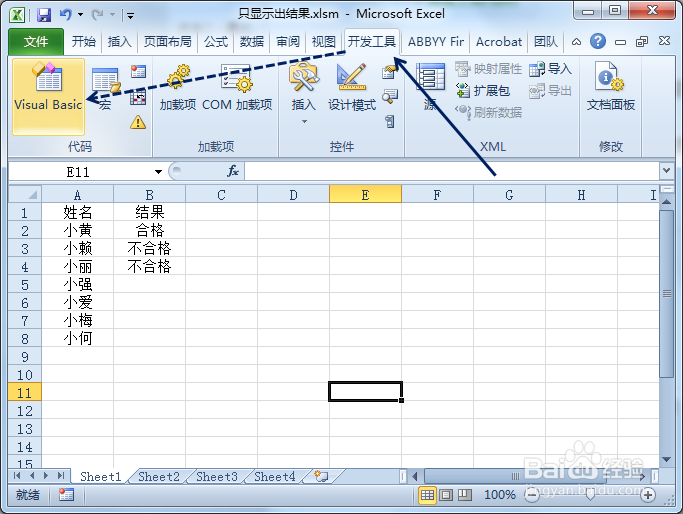This screenshot has width=683, height=514.
Task: Click into the formula bar
Action: (452, 171)
